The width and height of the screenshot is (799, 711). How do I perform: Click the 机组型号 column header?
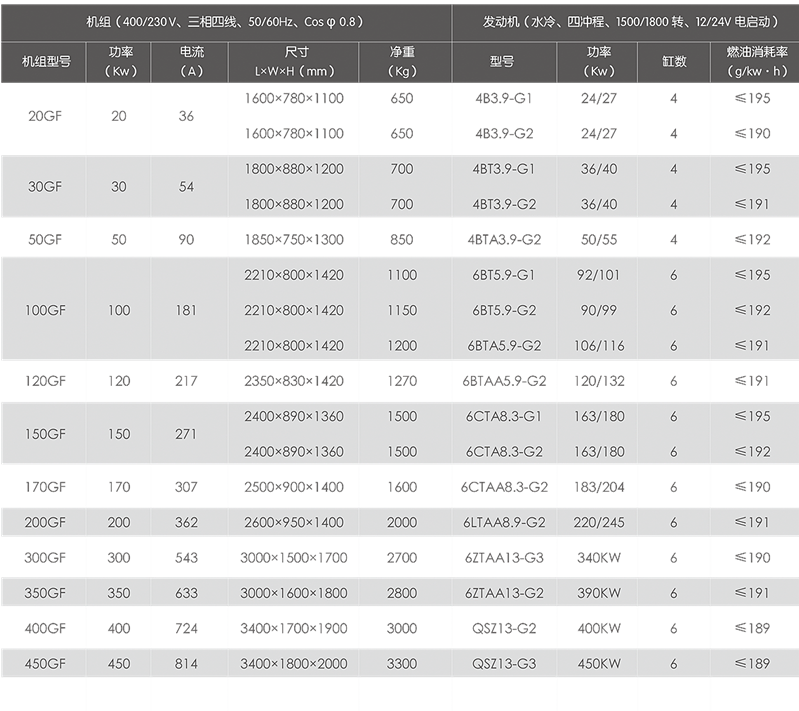click(46, 62)
